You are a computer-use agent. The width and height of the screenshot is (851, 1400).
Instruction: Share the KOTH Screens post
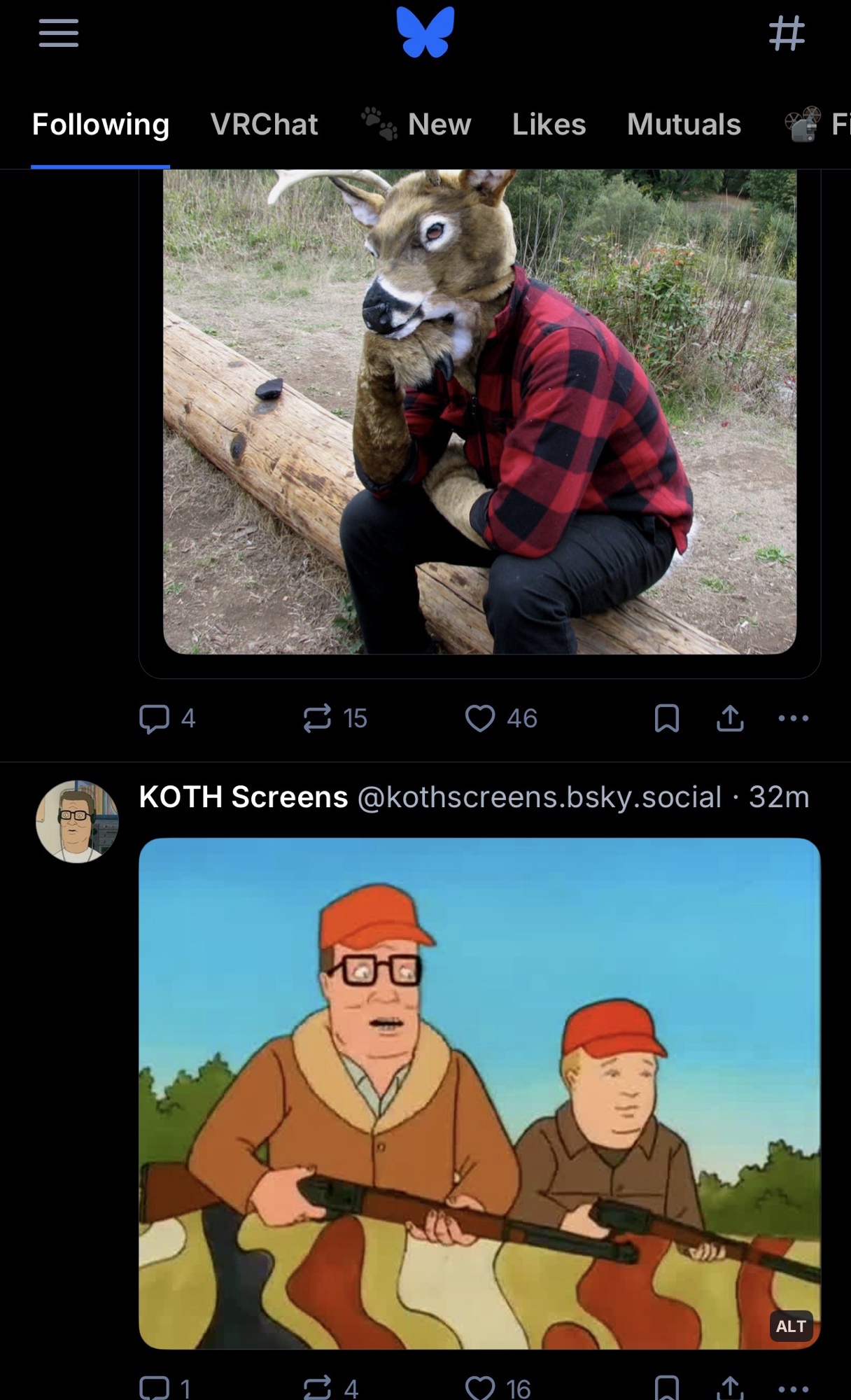point(730,1386)
